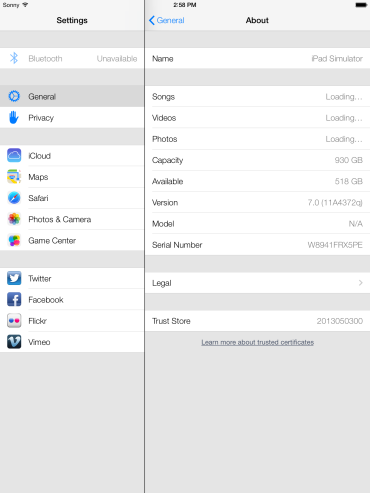This screenshot has height=493, width=370.
Task: Click the Settings title in header
Action: tap(72, 20)
